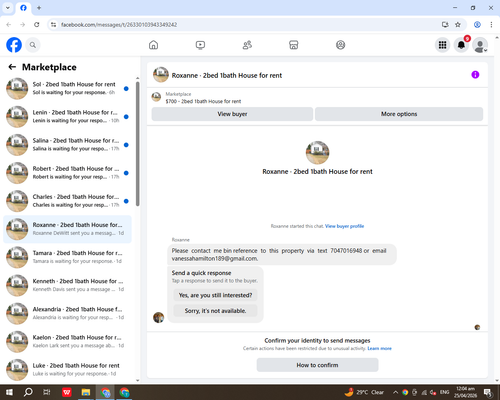Open File Explorer from taskbar
The image size is (500, 400).
[x=86, y=392]
